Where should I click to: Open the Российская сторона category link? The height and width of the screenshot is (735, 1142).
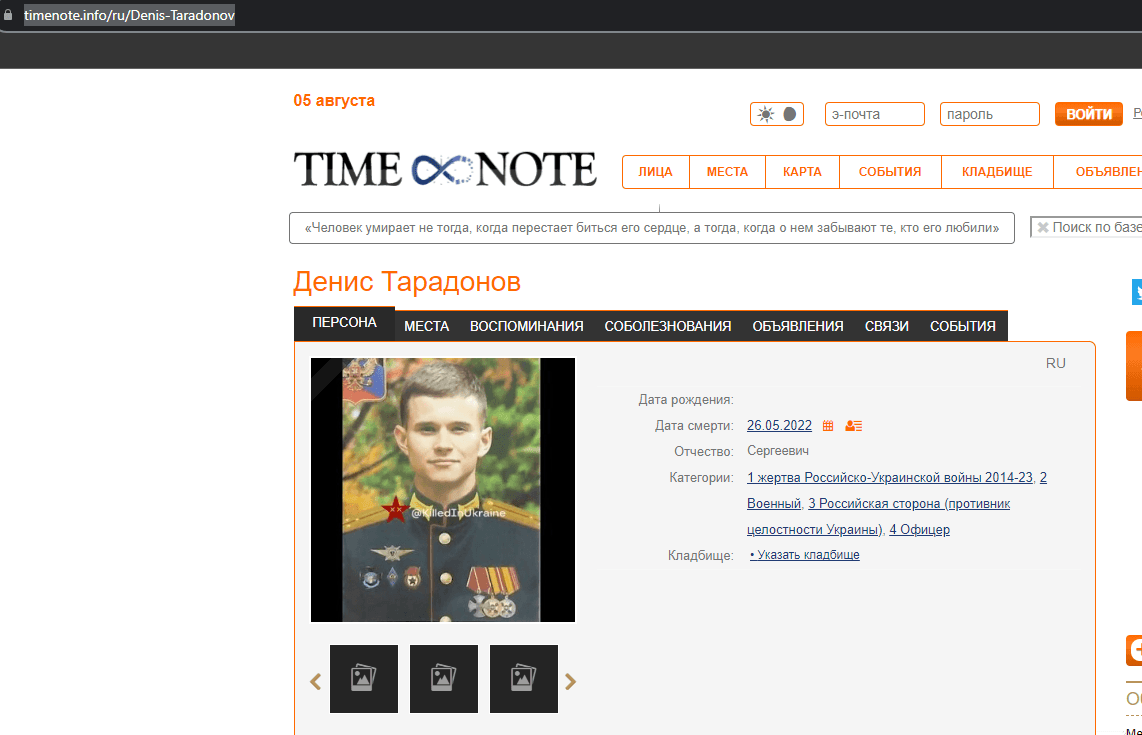point(909,504)
